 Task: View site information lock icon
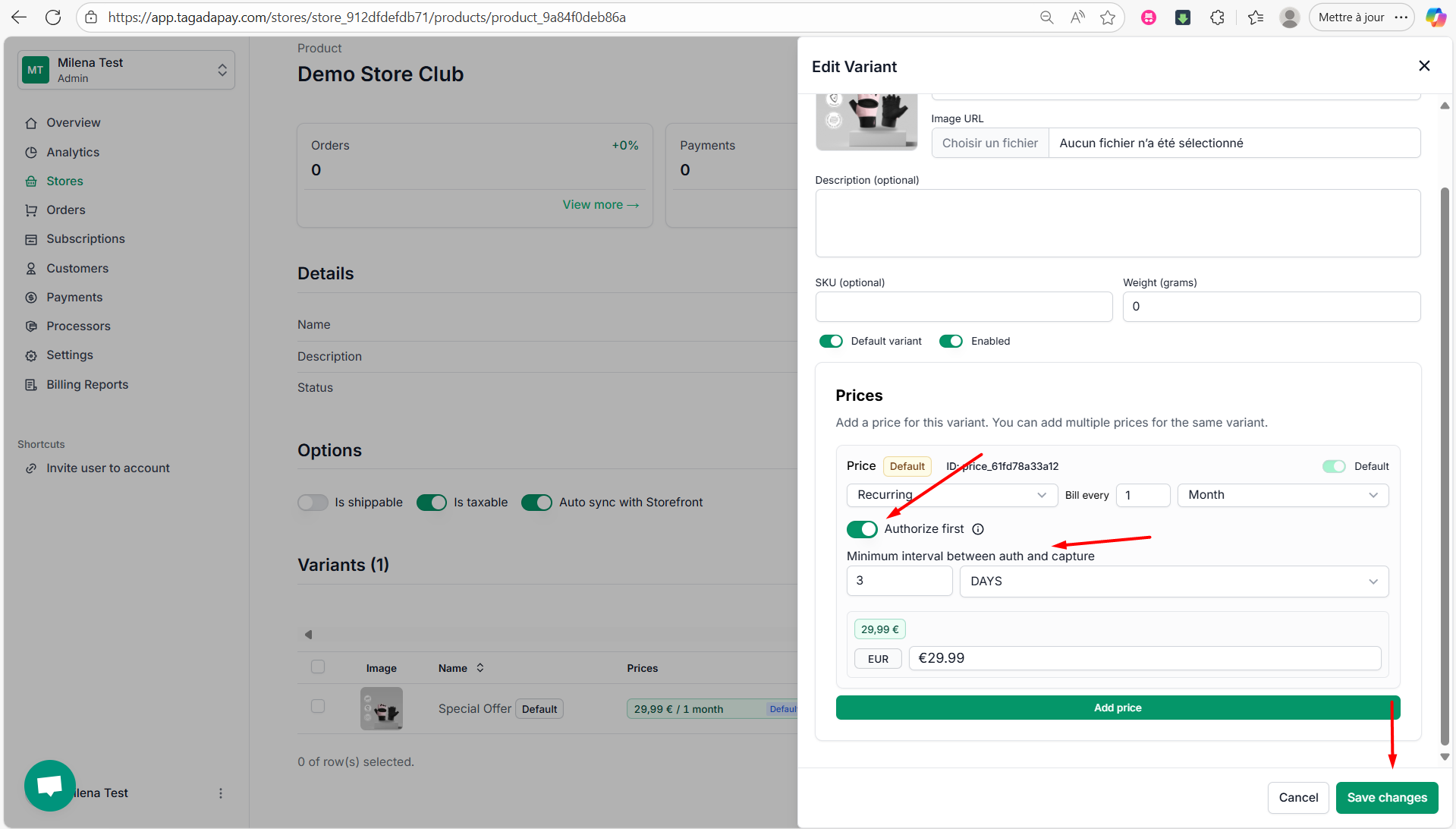pyautogui.click(x=91, y=17)
